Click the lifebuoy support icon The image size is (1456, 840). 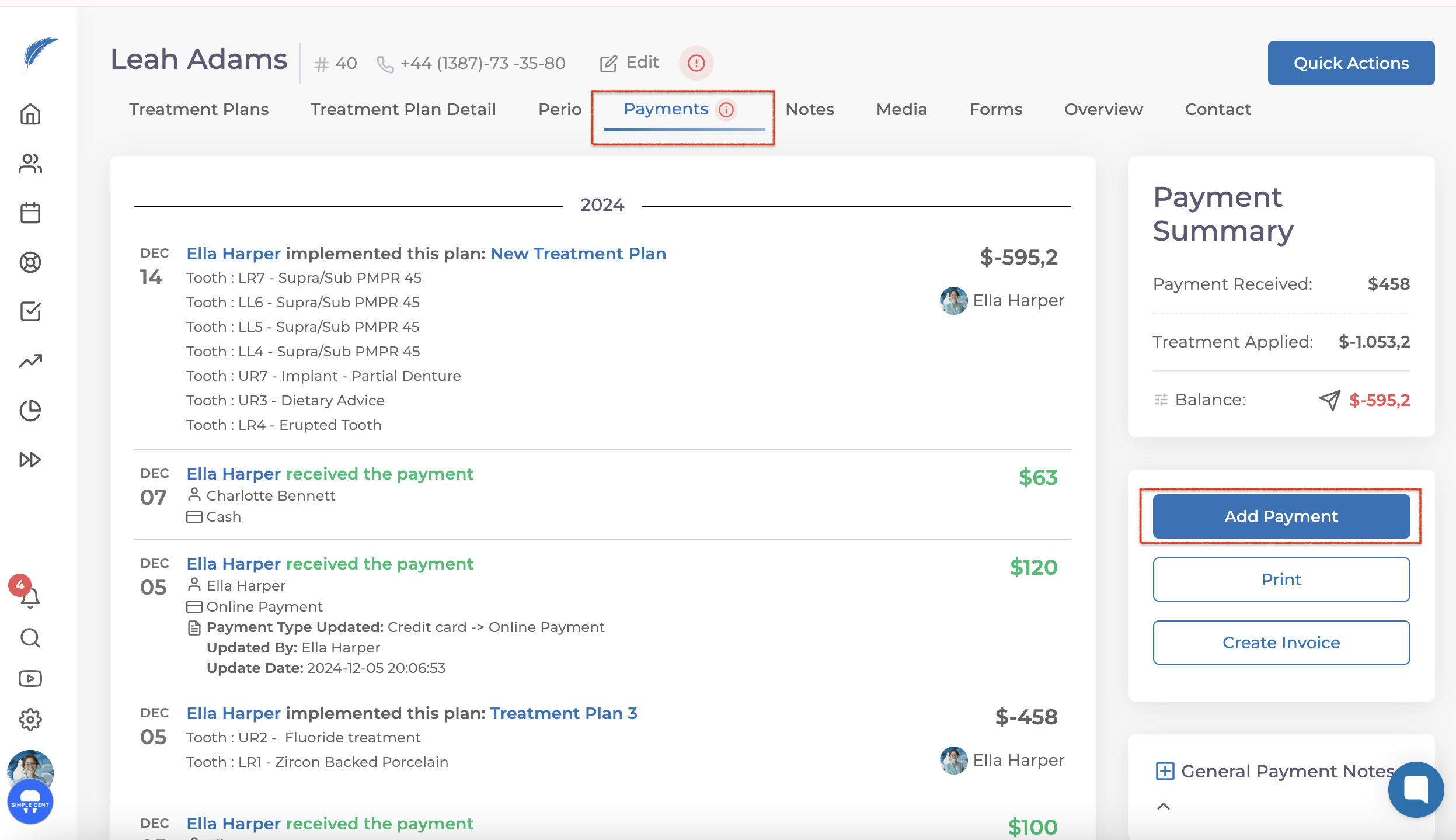click(x=30, y=262)
